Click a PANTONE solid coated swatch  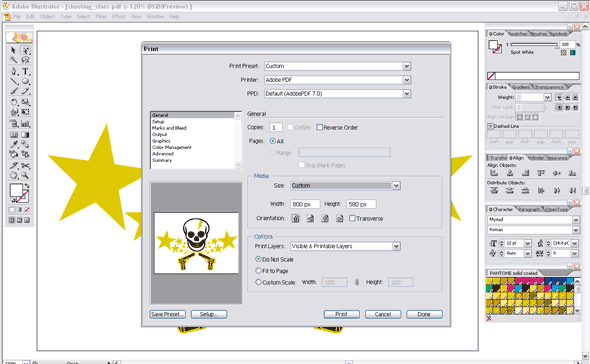[529, 295]
